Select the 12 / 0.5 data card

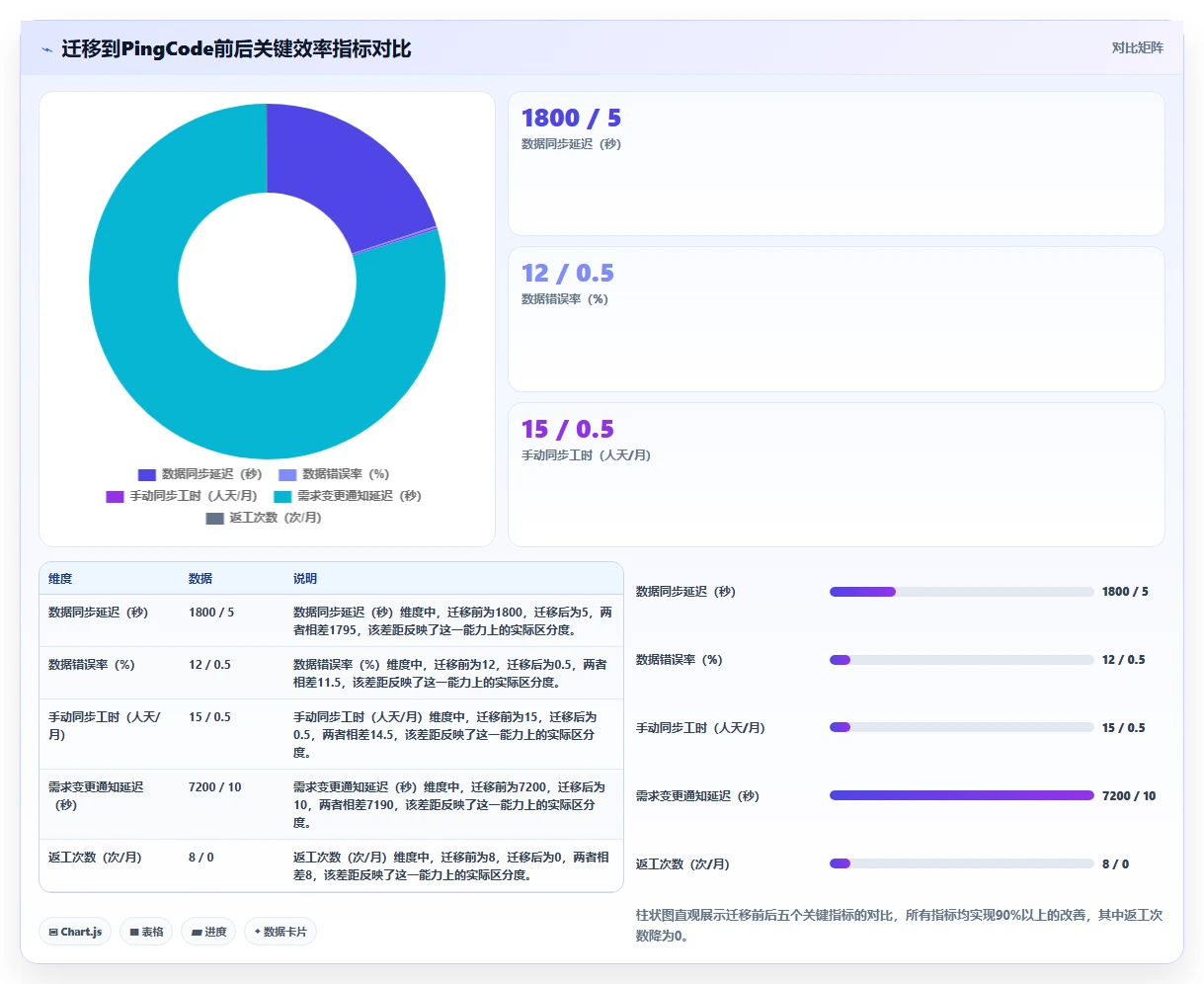coord(837,319)
